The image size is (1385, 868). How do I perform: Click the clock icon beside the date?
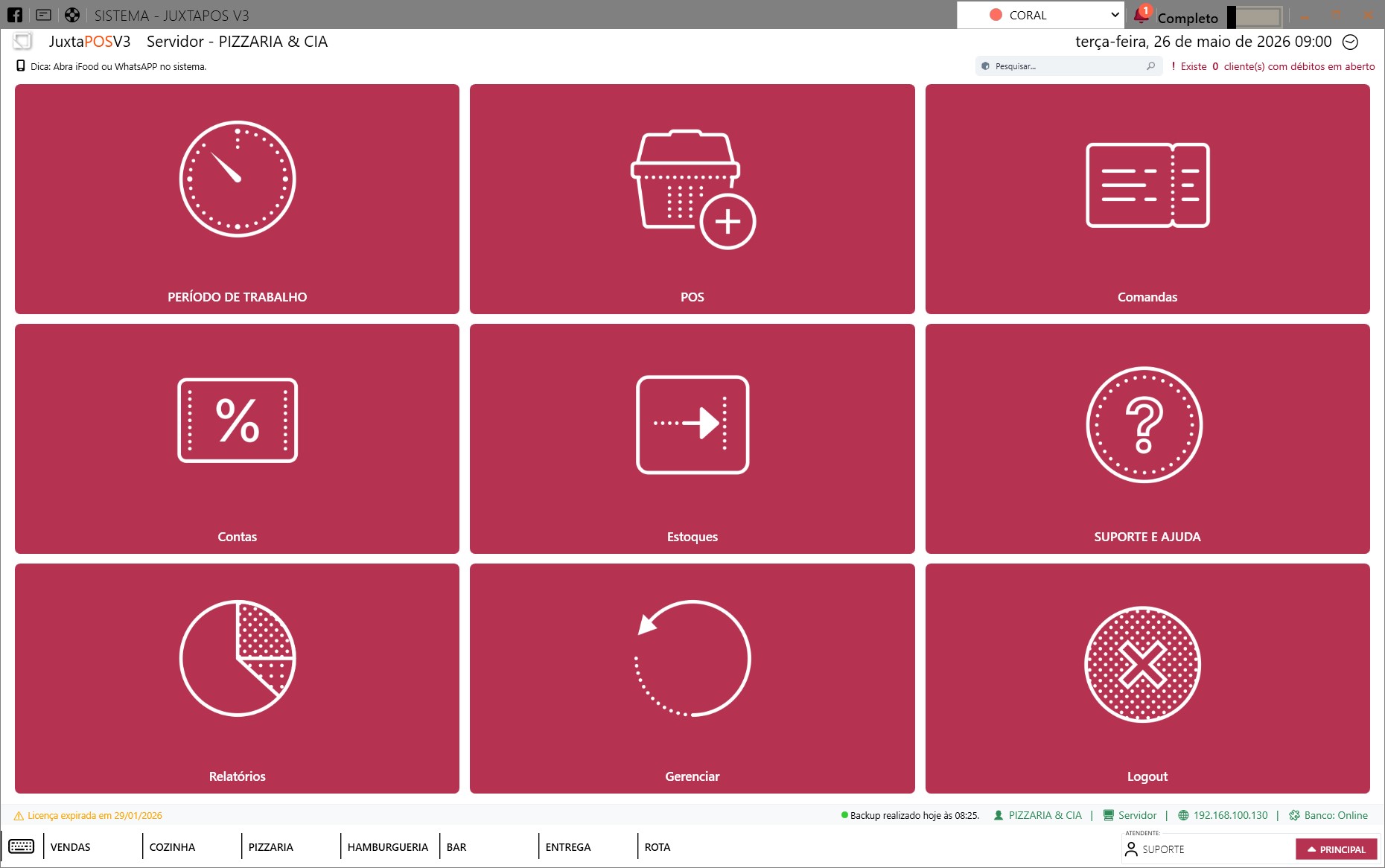pos(1350,42)
